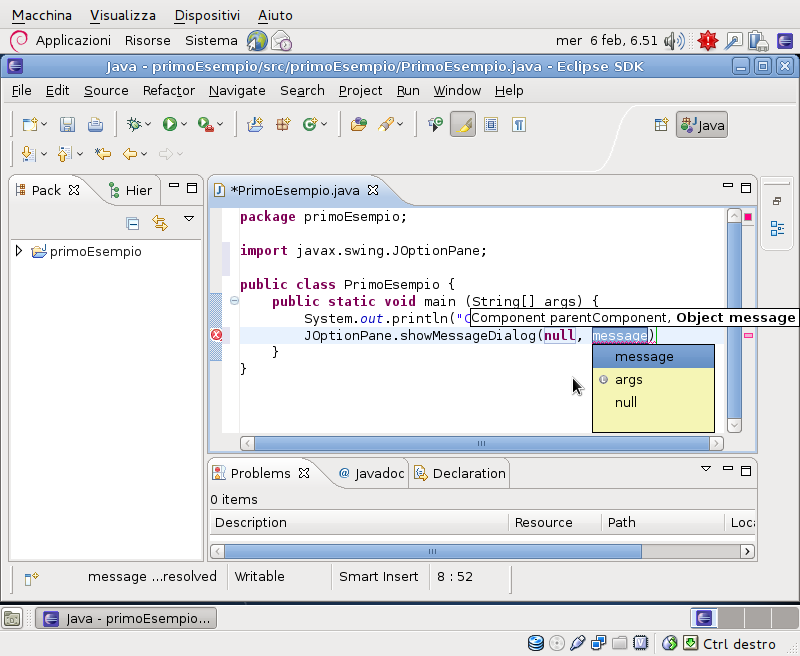
Task: Open the Problems view menu triangle
Action: [x=706, y=468]
